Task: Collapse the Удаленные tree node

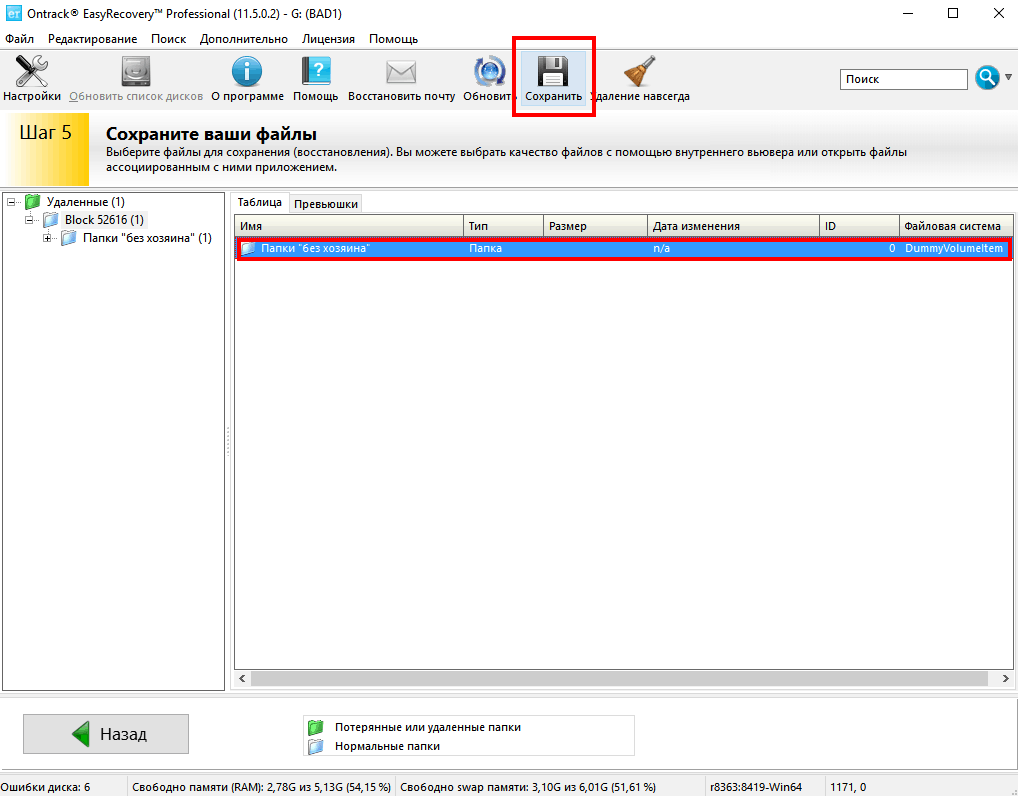Action: click(x=12, y=202)
